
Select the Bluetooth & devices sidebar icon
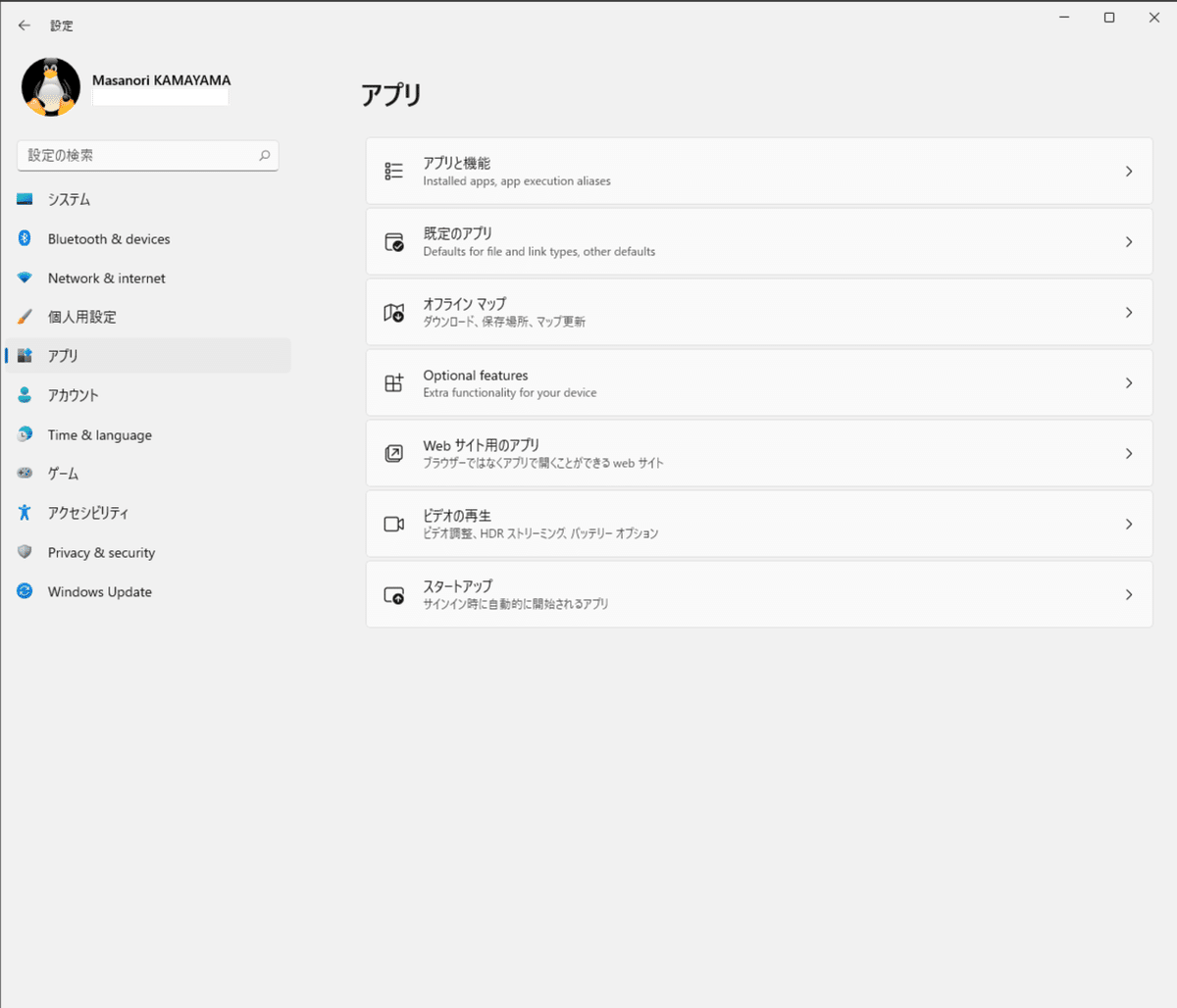(x=24, y=238)
